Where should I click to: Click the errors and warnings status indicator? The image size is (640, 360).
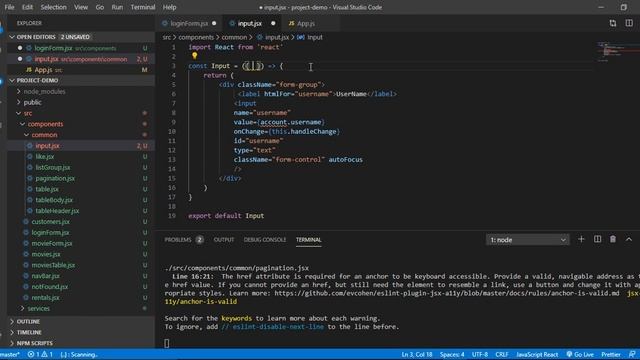click(x=40, y=354)
